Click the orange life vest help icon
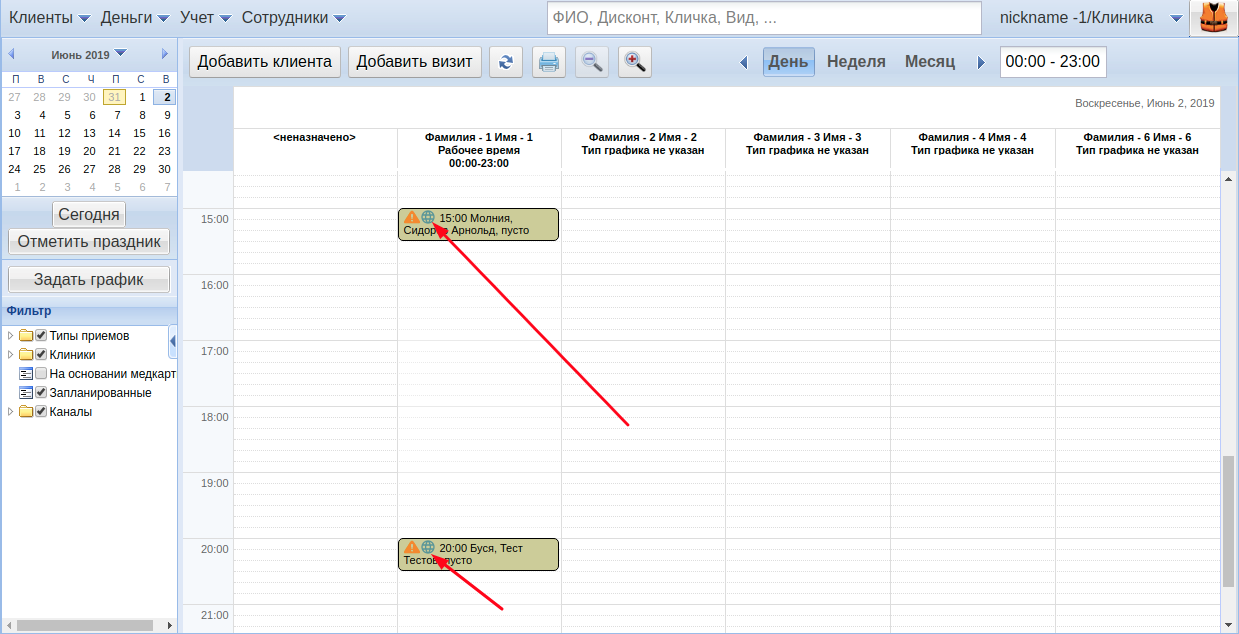Image resolution: width=1239 pixels, height=634 pixels. [x=1213, y=18]
